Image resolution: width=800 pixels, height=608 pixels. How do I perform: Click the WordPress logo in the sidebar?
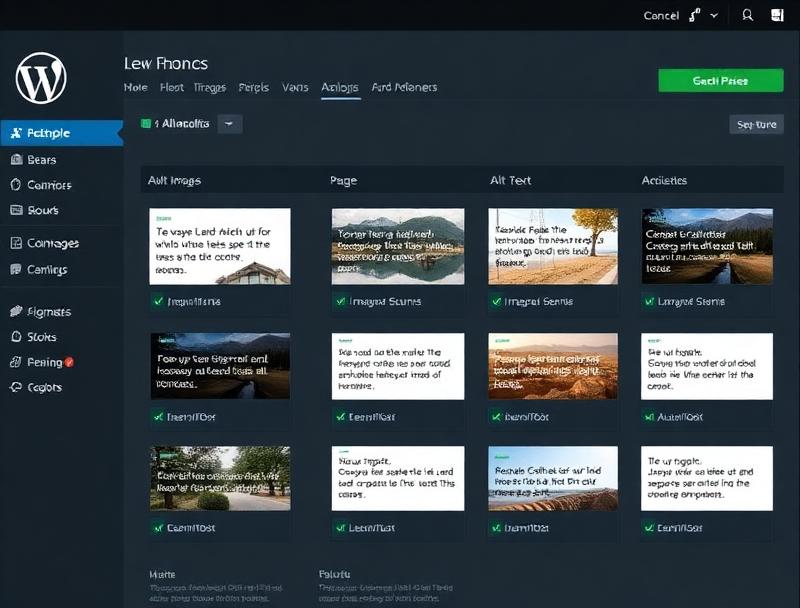click(41, 78)
